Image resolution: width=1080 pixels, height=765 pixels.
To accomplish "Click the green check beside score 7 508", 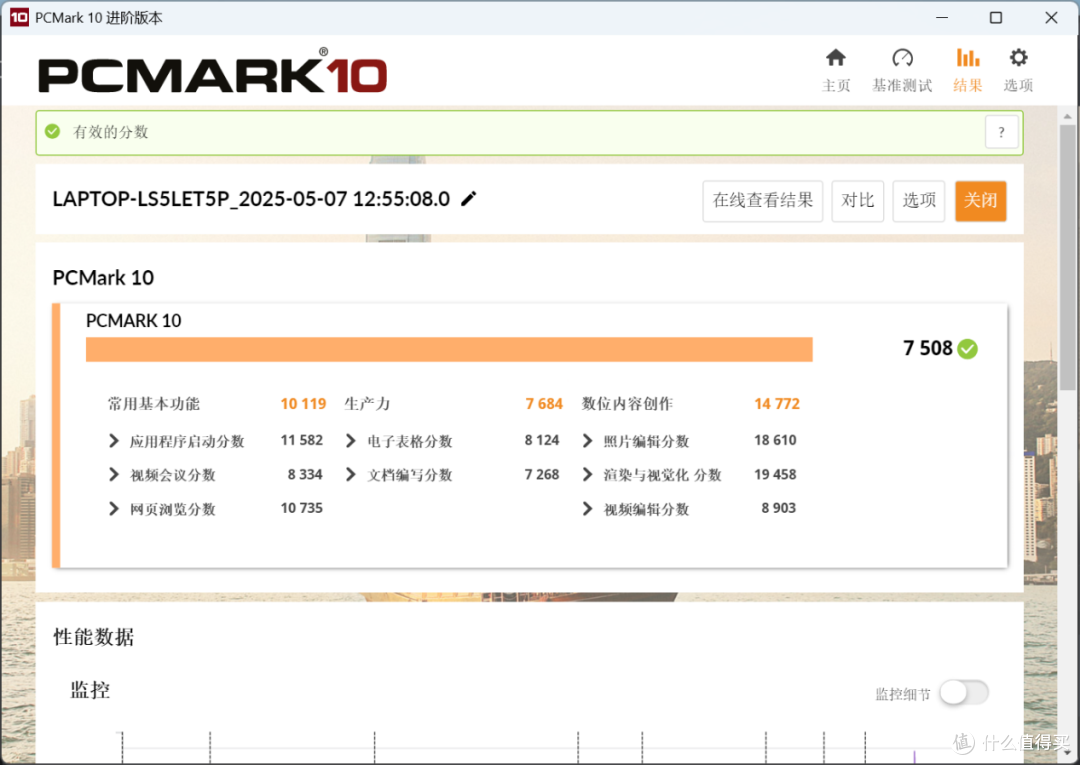I will pyautogui.click(x=968, y=349).
